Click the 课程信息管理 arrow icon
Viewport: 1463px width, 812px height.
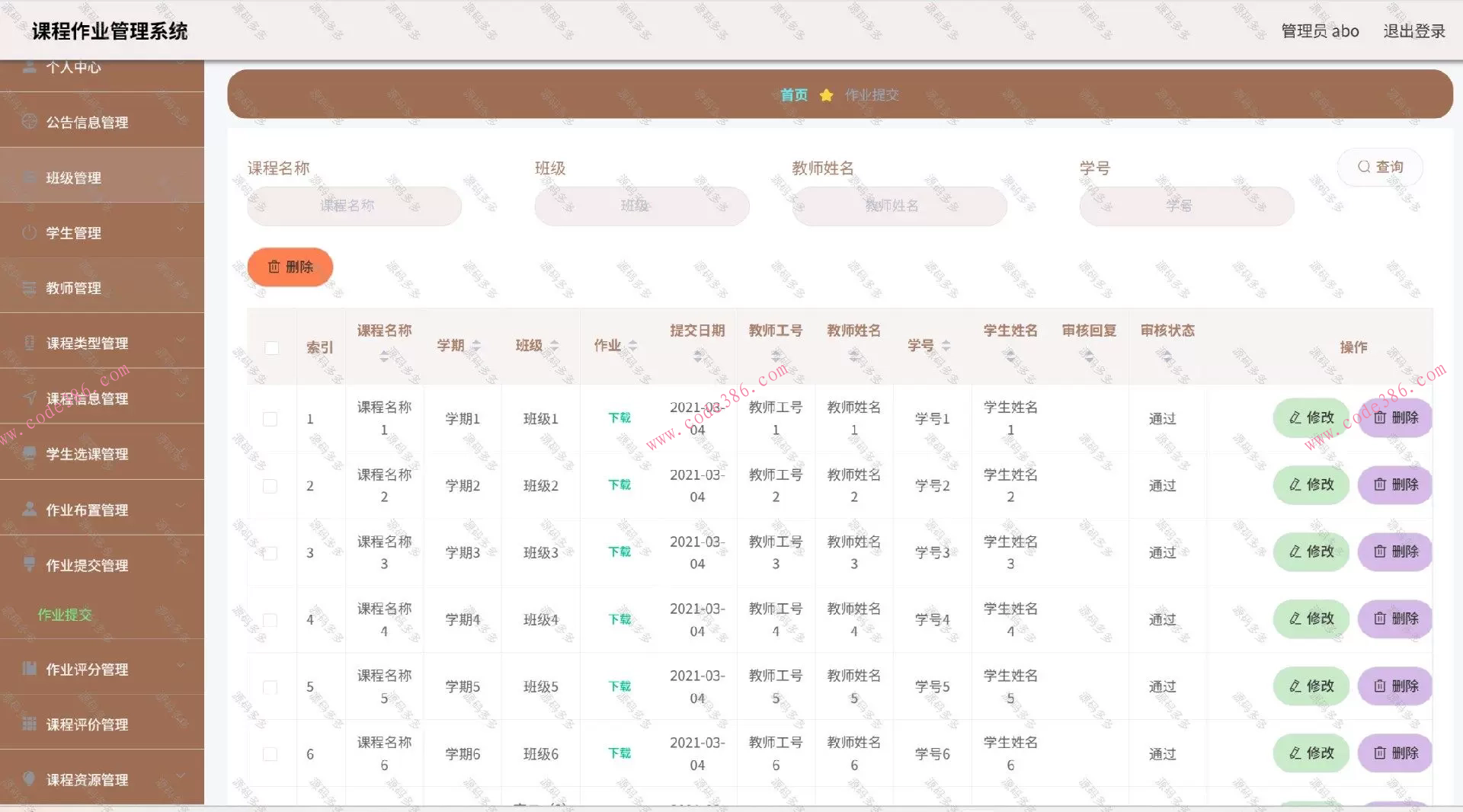point(30,398)
